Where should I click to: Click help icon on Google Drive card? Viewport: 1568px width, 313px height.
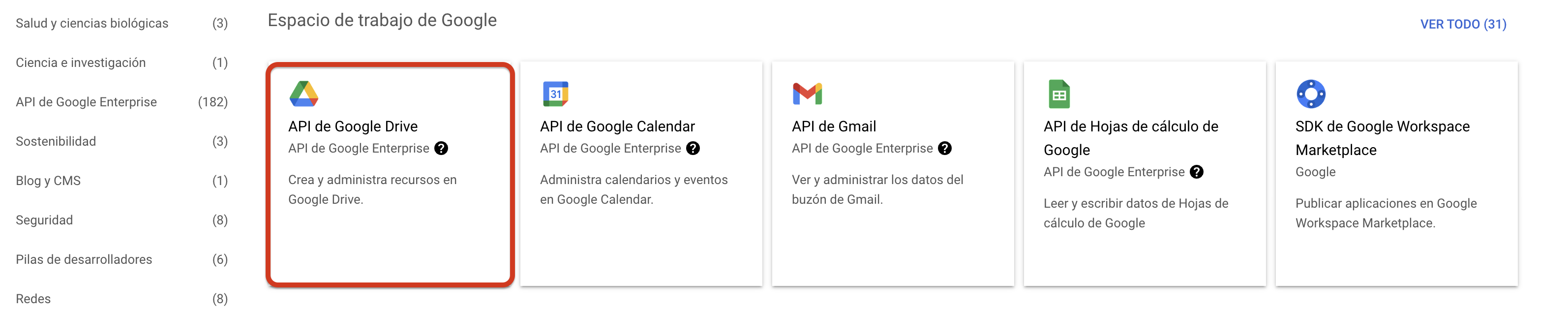point(441,149)
